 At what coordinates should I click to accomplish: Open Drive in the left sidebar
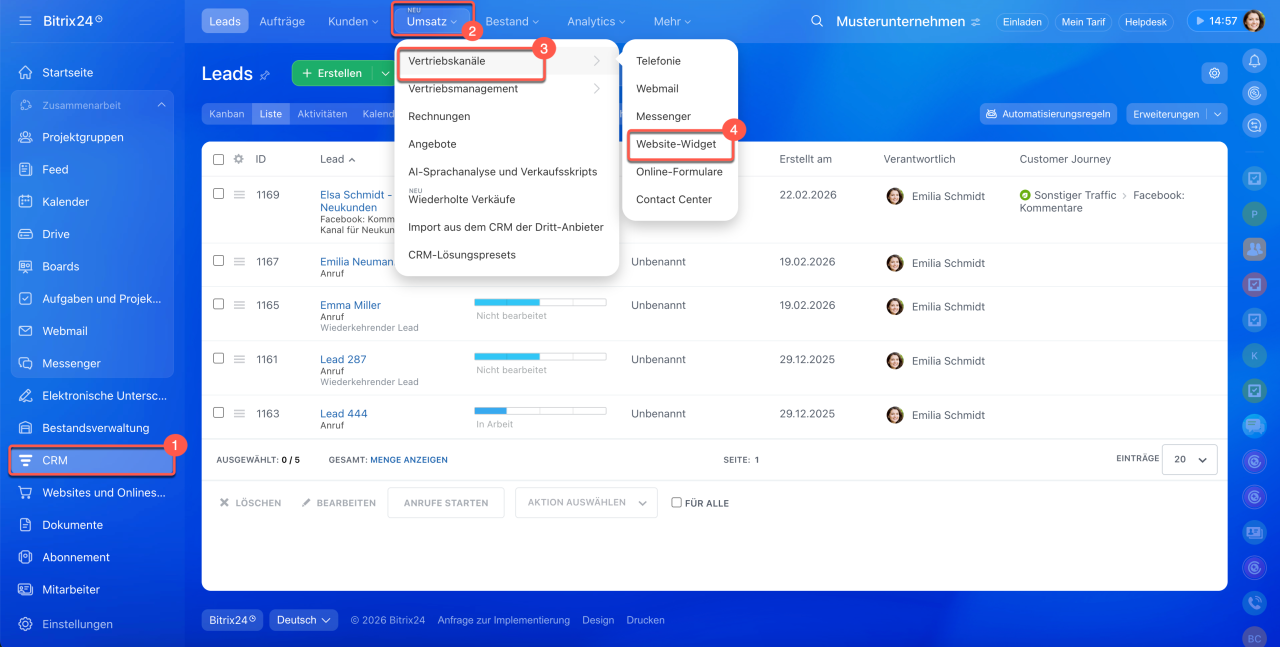click(56, 234)
